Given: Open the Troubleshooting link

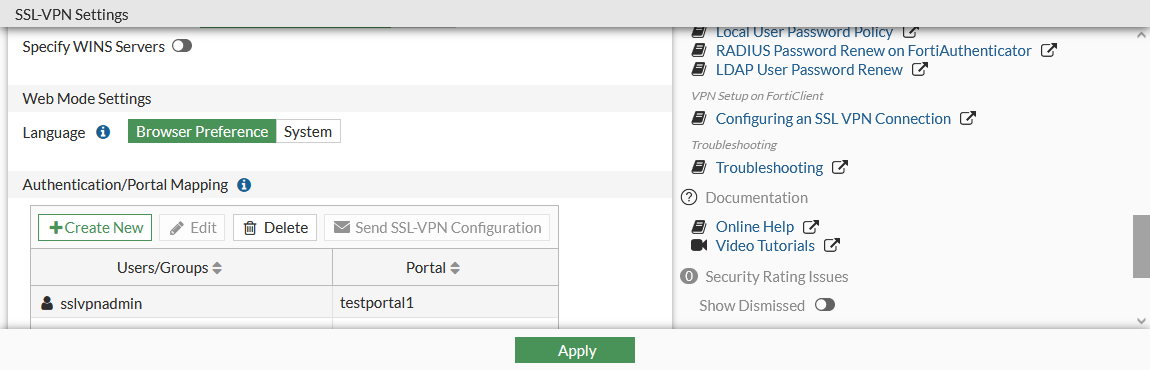Looking at the screenshot, I should pos(769,167).
